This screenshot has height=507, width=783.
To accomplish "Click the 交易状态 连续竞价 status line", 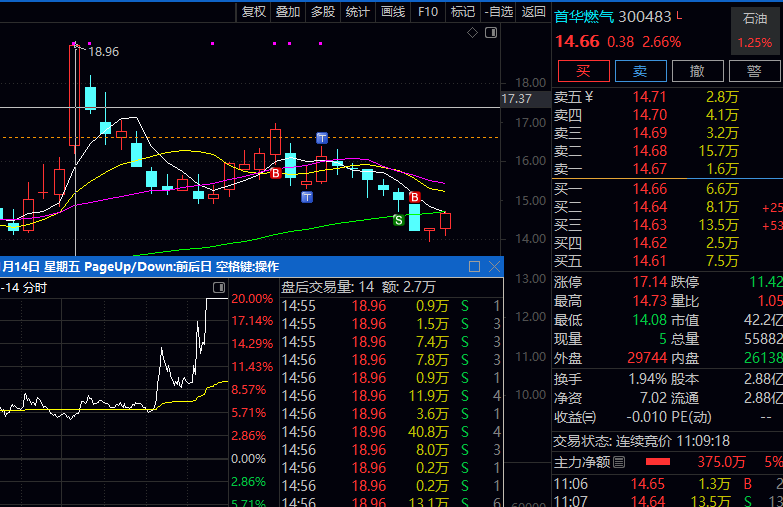I will click(642, 441).
